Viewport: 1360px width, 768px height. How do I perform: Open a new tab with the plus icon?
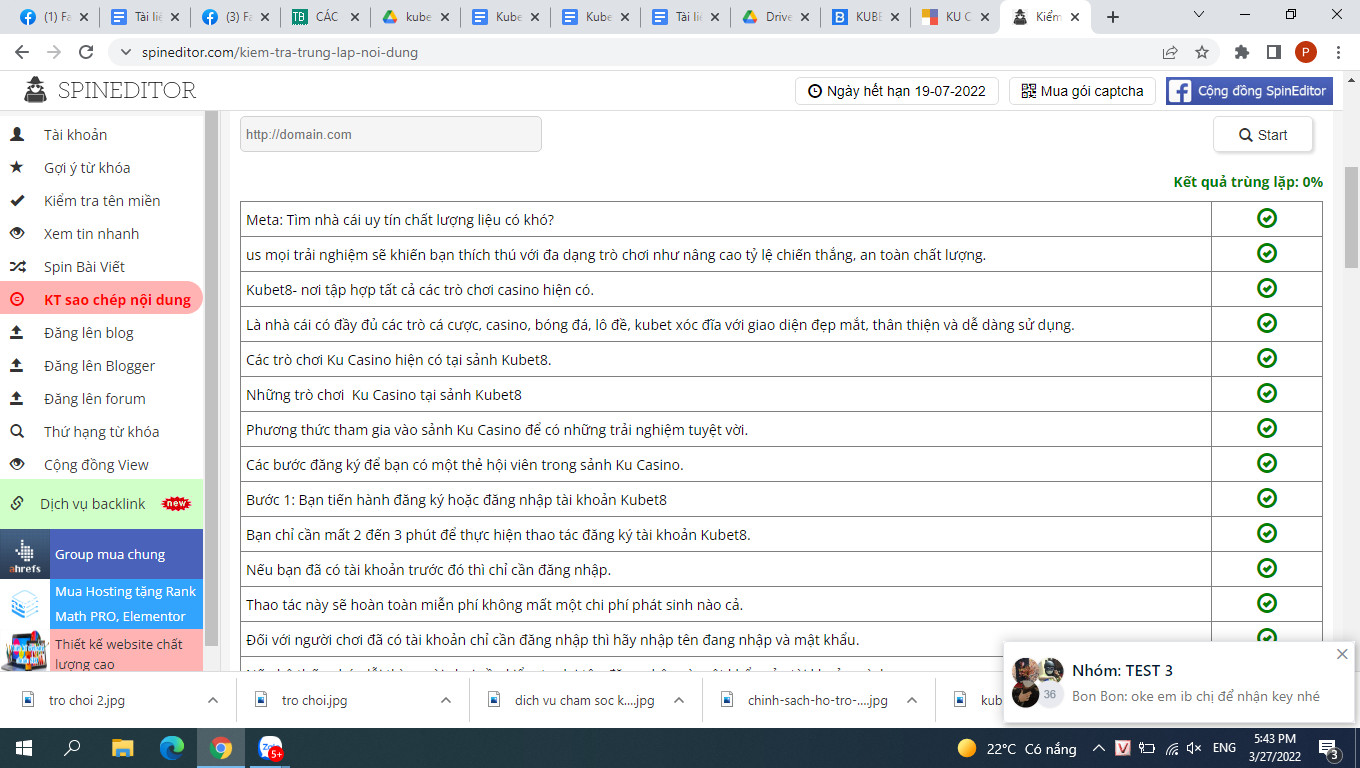point(1113,17)
